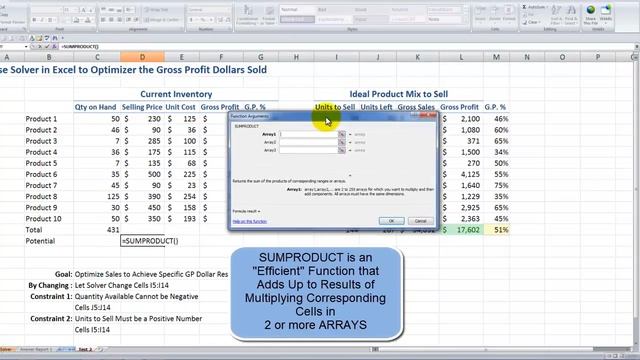This screenshot has height=360, width=640.
Task: Click Delete in the Cells group
Action: (x=494, y=15)
